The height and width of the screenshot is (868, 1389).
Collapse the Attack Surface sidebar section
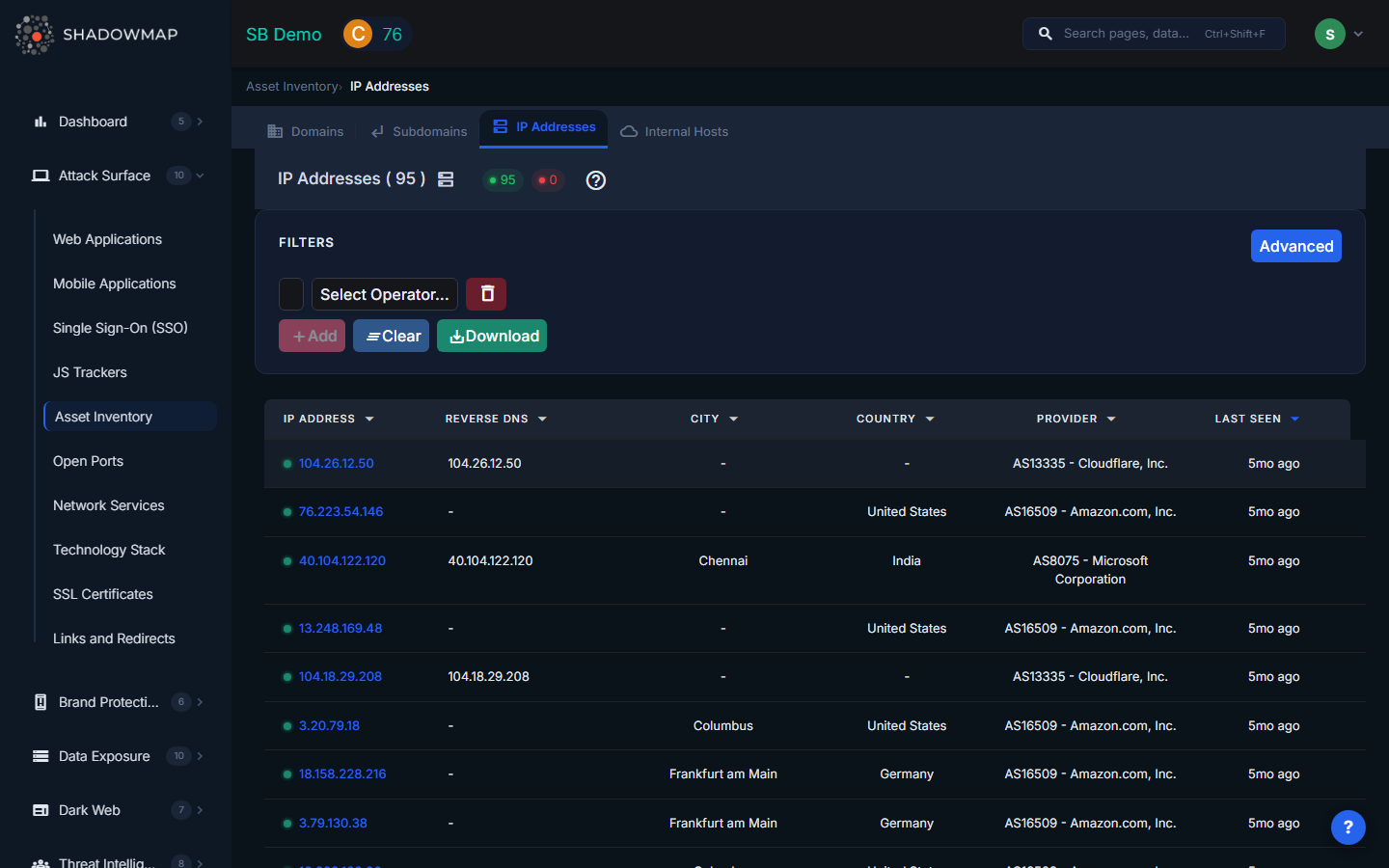(200, 176)
